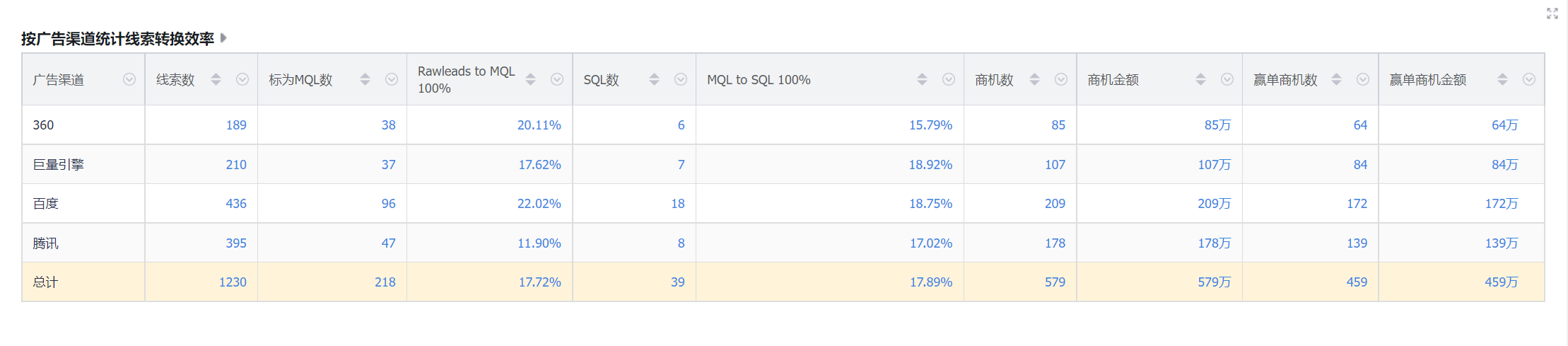1568x346 pixels.
Task: Click 腾讯 赢单商机数 value 139
Action: [x=1356, y=243]
